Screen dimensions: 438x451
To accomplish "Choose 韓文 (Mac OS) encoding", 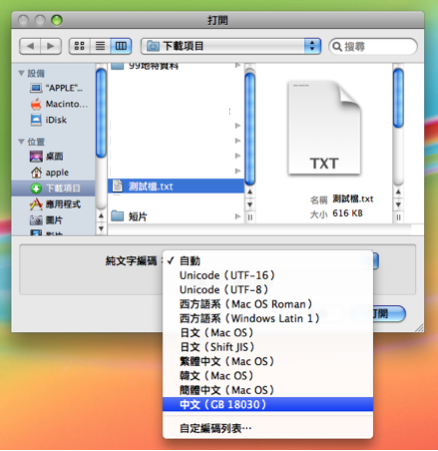I will point(268,376).
